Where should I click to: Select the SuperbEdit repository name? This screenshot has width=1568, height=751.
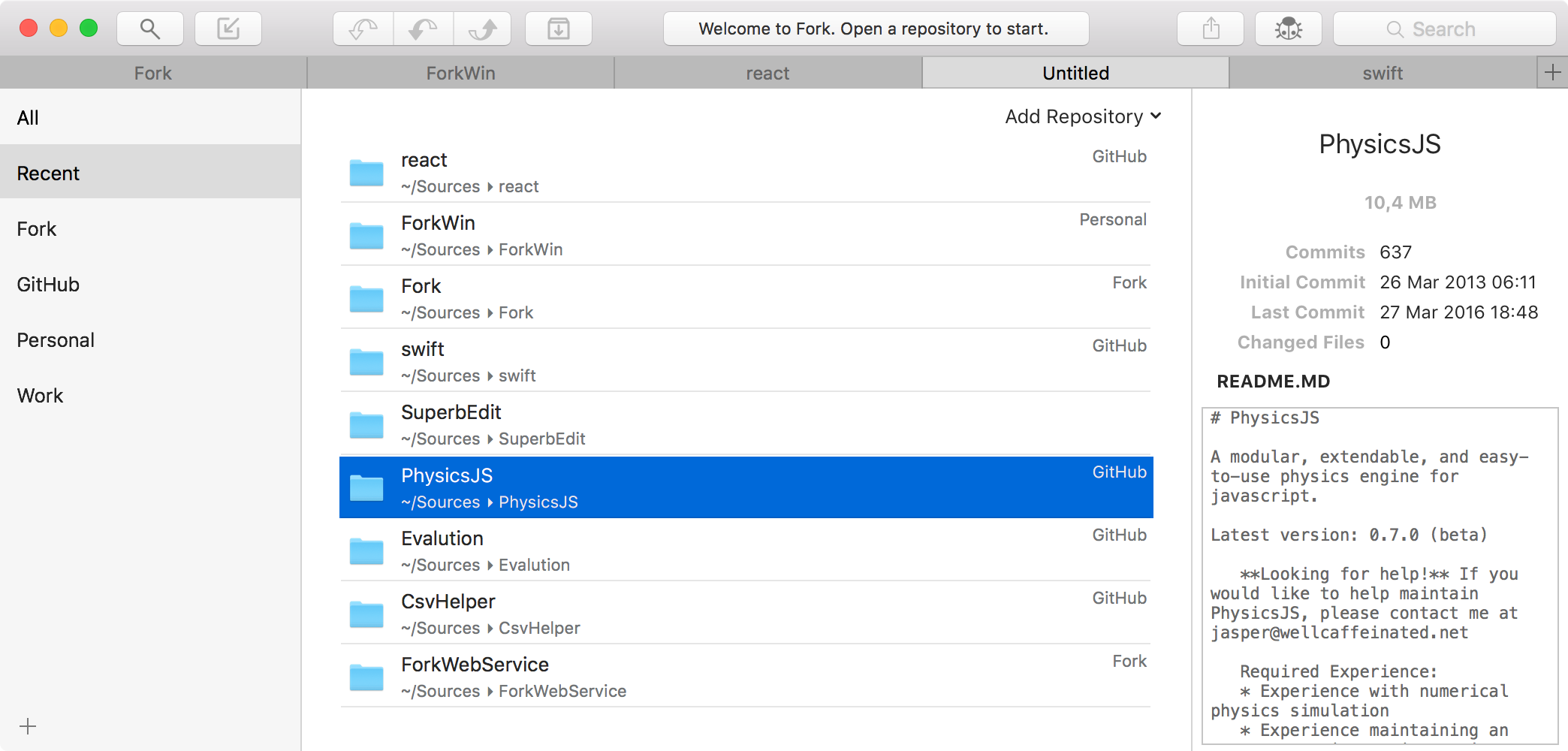451,412
